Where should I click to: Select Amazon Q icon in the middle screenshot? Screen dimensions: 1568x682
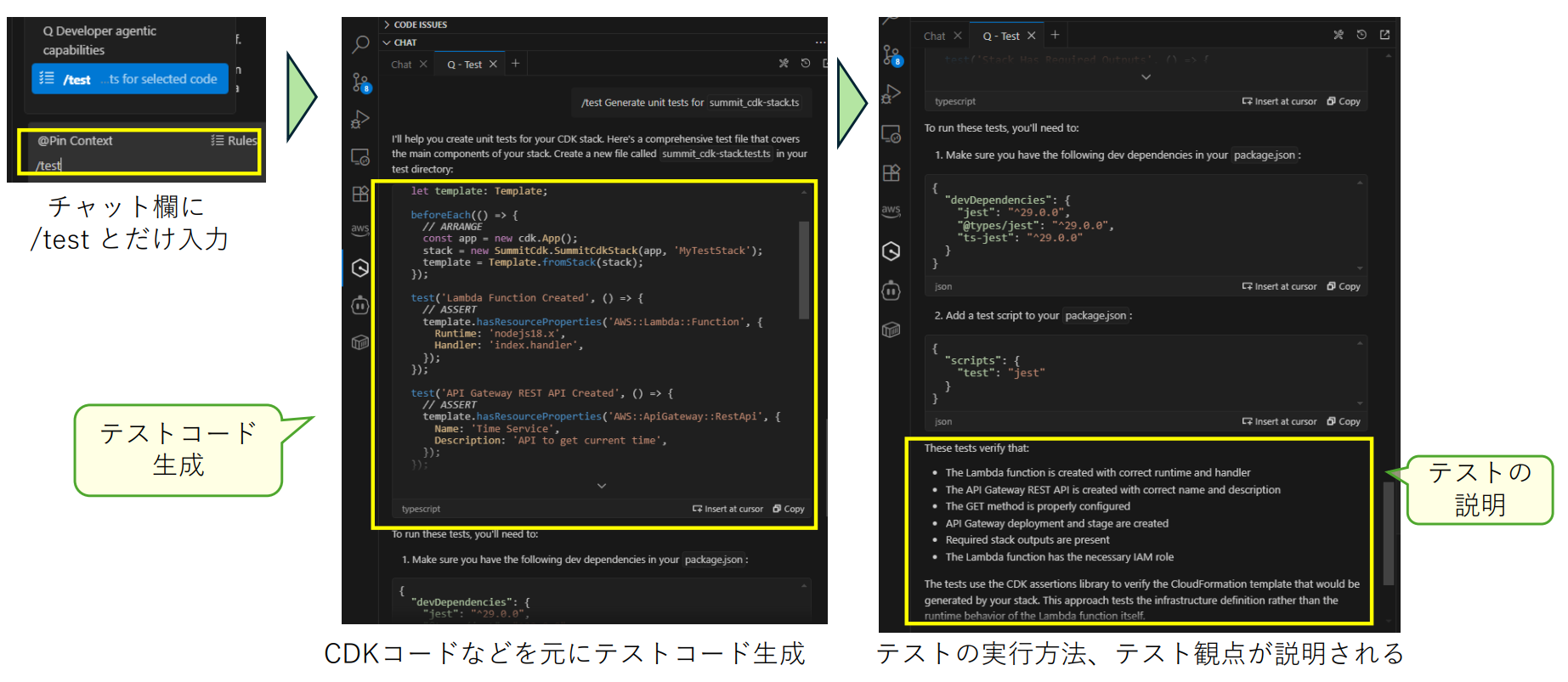coord(360,268)
